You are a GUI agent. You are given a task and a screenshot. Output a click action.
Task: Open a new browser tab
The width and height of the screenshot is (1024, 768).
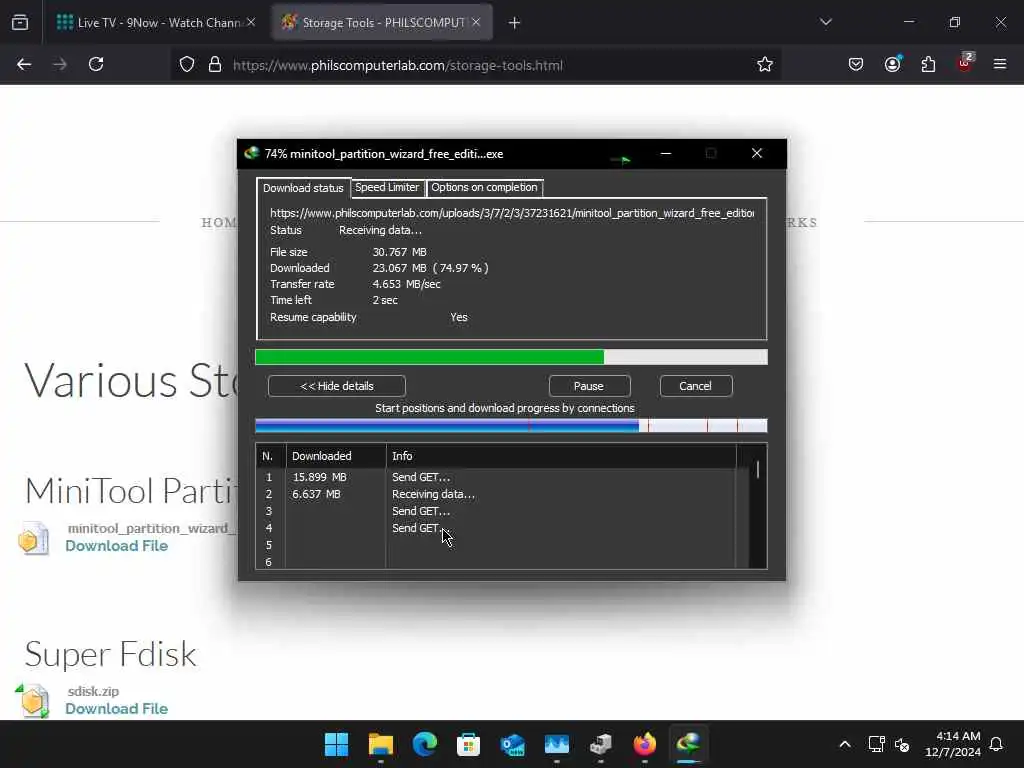pos(515,23)
